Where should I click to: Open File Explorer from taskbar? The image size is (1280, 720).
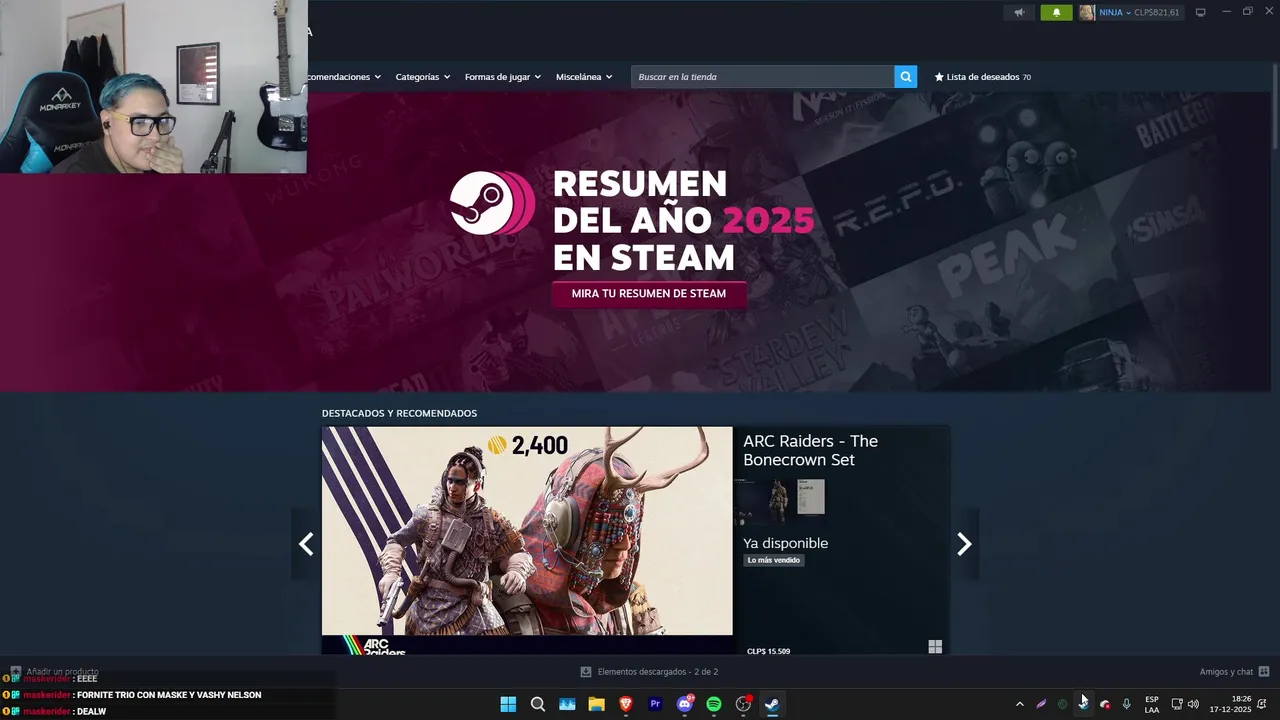pyautogui.click(x=597, y=704)
